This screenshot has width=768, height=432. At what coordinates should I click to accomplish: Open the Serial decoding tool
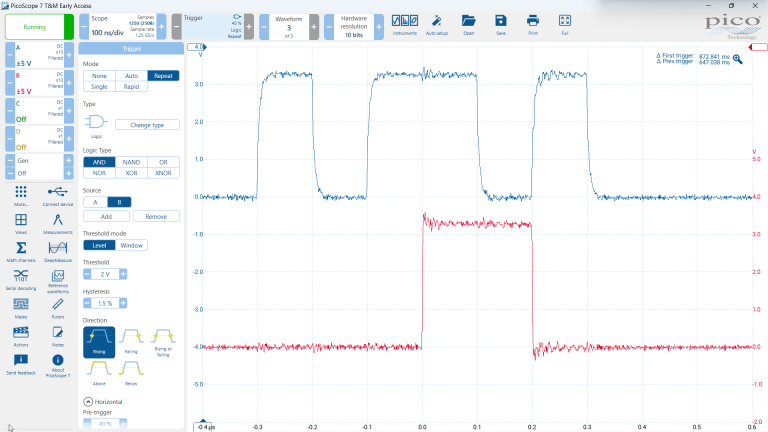(x=21, y=280)
